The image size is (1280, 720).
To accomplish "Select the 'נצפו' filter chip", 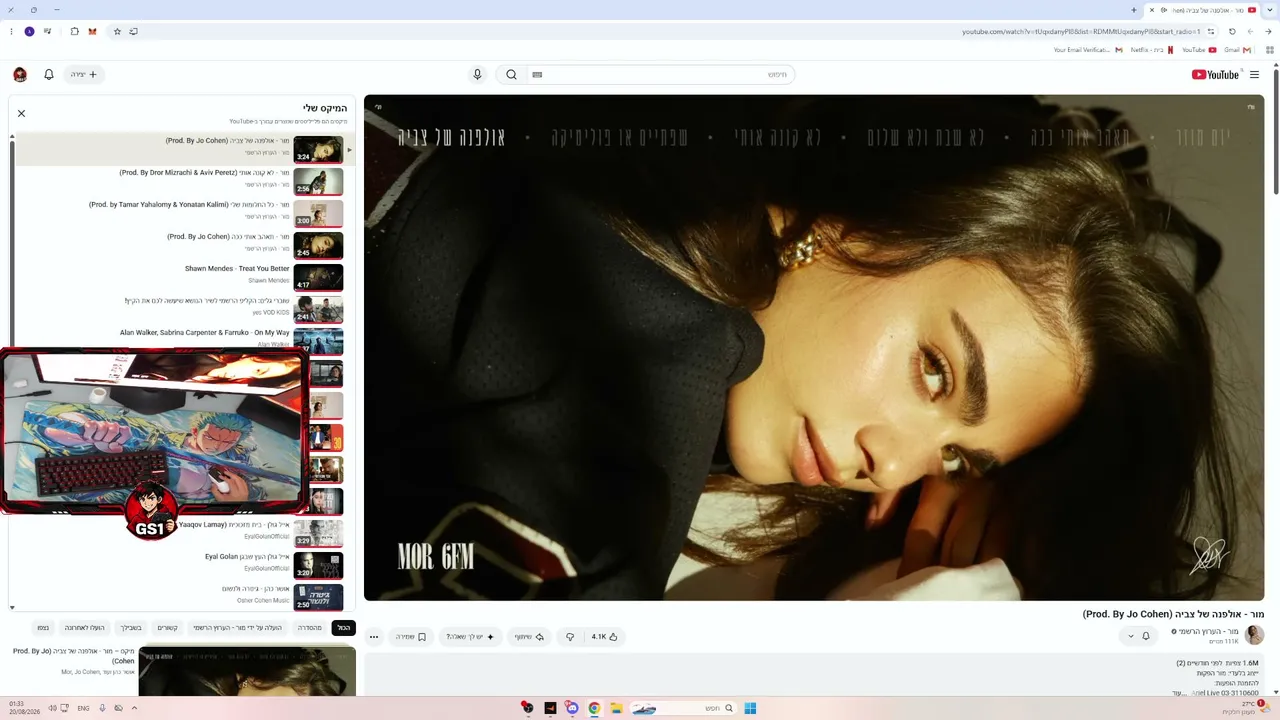I will click(43, 628).
